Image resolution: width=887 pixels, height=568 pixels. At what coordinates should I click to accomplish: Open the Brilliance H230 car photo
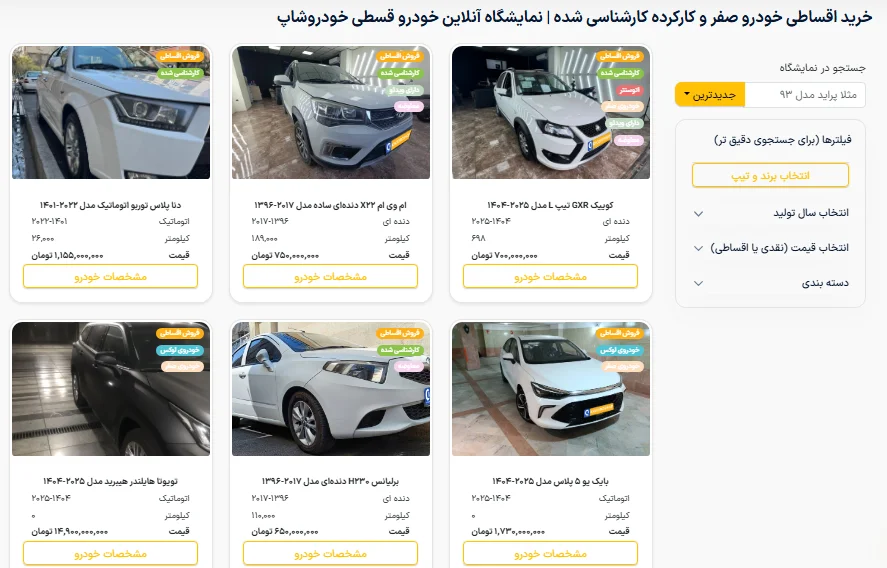click(331, 389)
